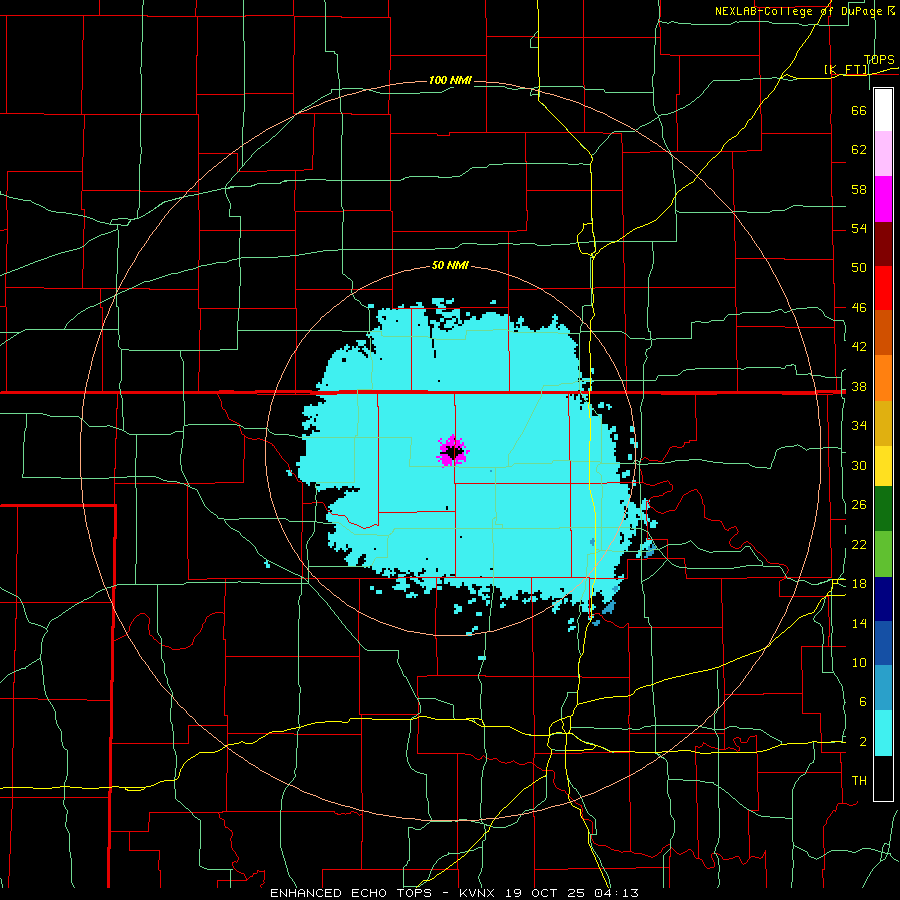Click the '18' legend value
The width and height of the screenshot is (900, 900).
[859, 584]
